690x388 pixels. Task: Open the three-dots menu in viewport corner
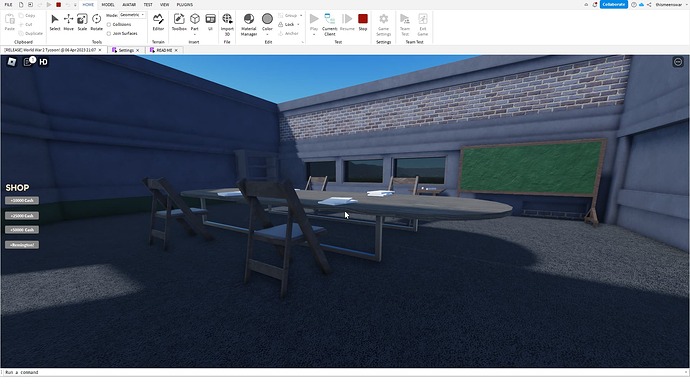point(678,62)
